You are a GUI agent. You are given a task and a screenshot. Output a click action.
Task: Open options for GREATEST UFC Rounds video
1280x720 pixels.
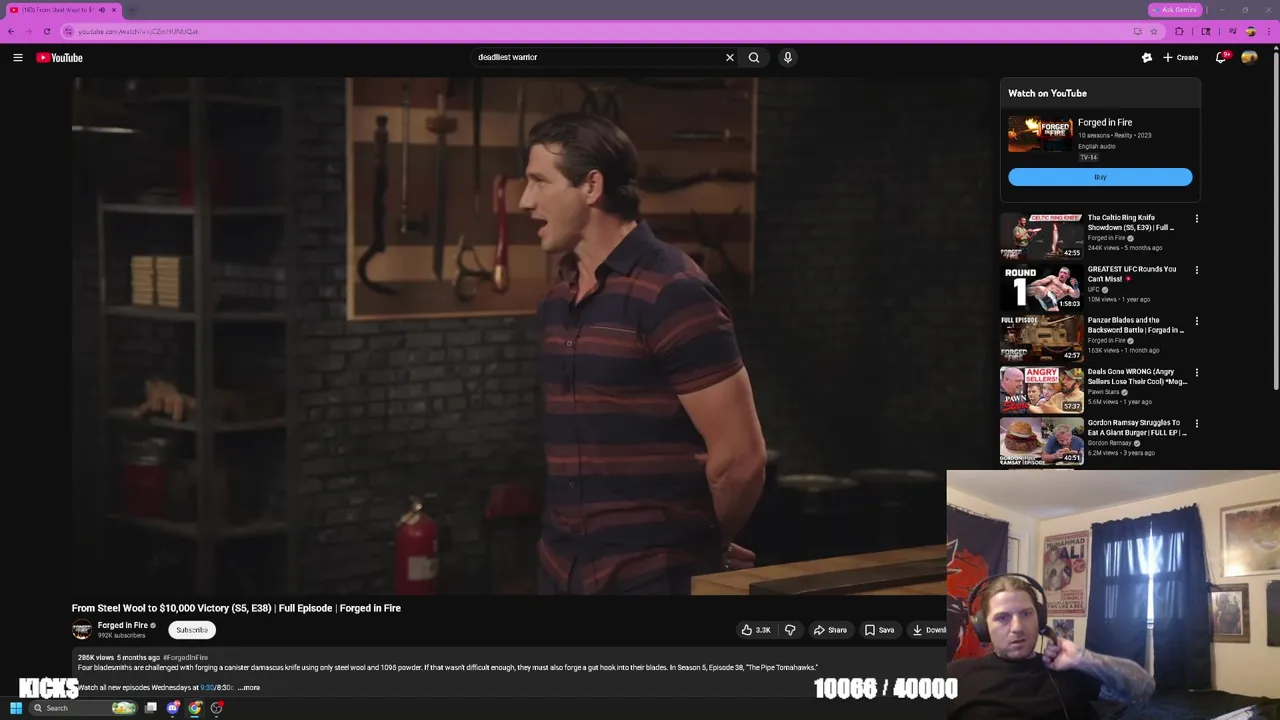point(1196,270)
